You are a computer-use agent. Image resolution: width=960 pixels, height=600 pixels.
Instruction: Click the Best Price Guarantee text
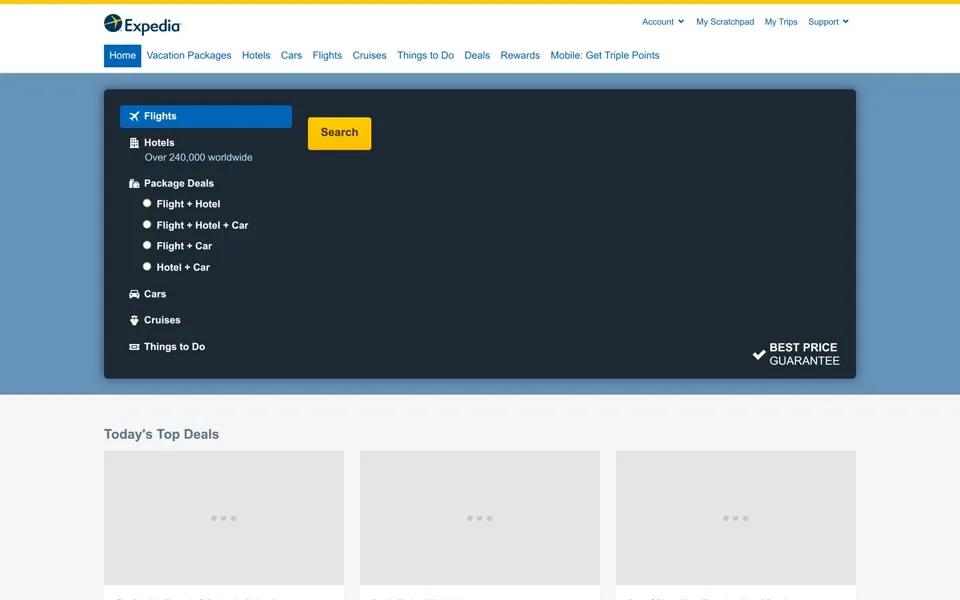pyautogui.click(x=804, y=354)
